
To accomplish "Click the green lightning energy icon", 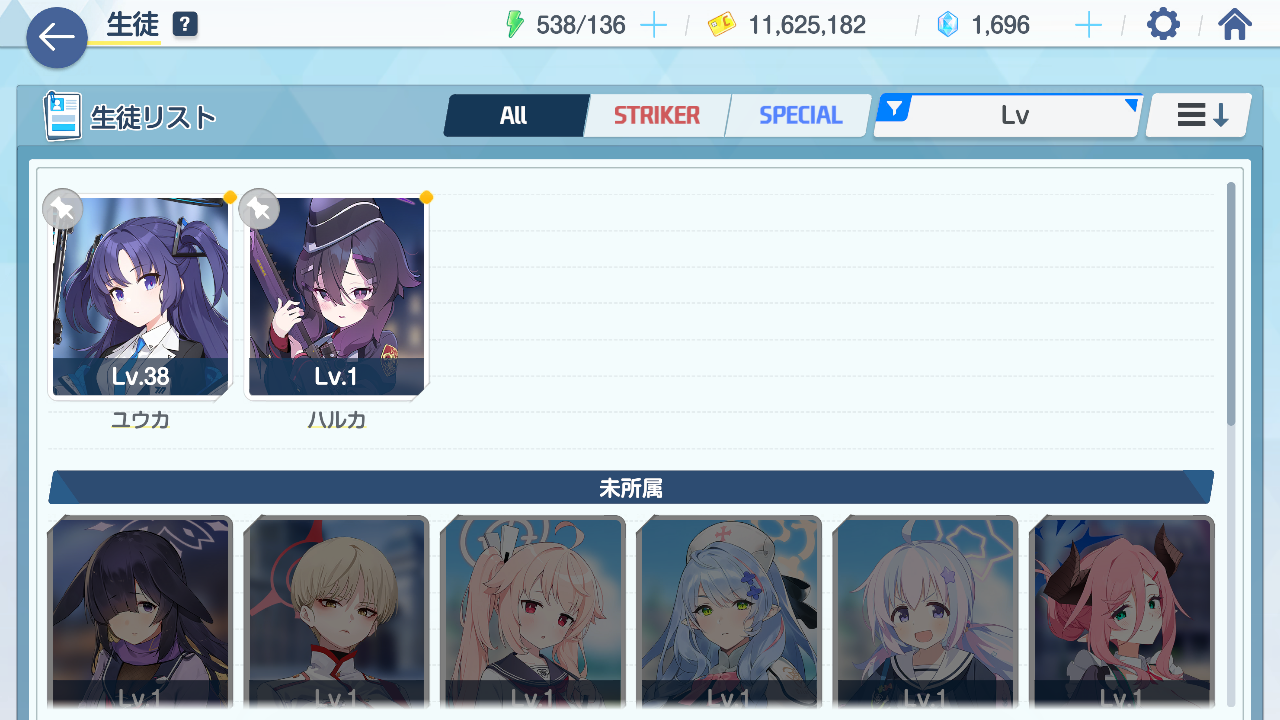I will 515,25.
